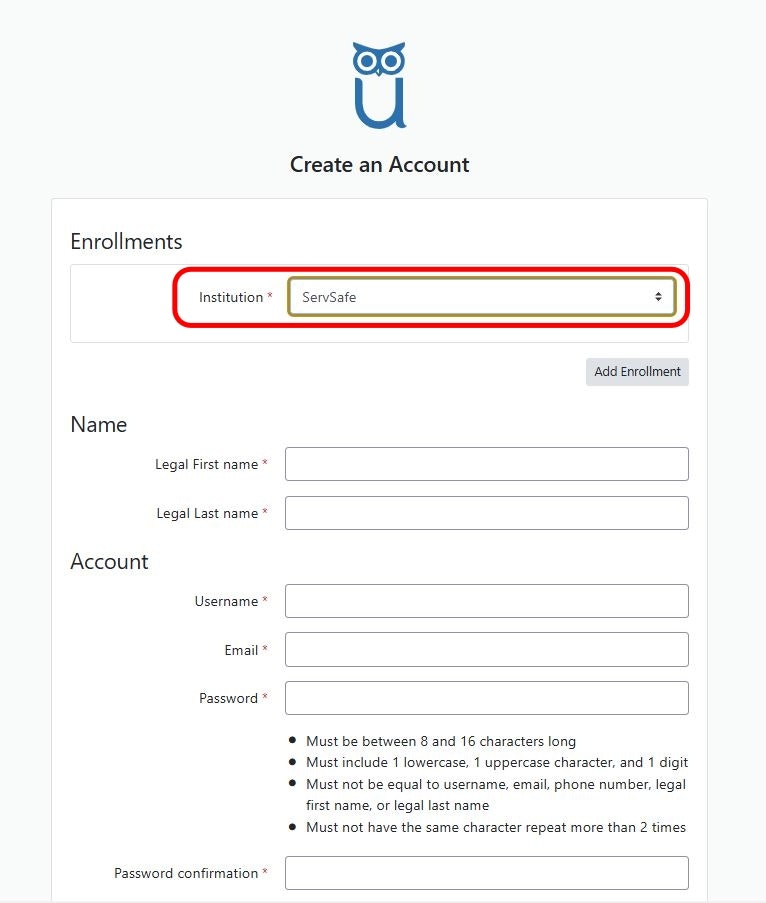The image size is (766, 903).
Task: Click the owl logo icon
Action: coord(379,86)
